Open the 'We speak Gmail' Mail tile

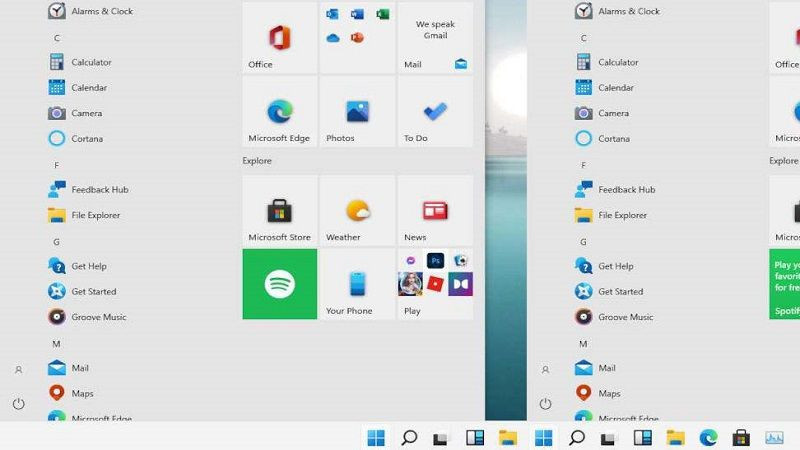(435, 38)
